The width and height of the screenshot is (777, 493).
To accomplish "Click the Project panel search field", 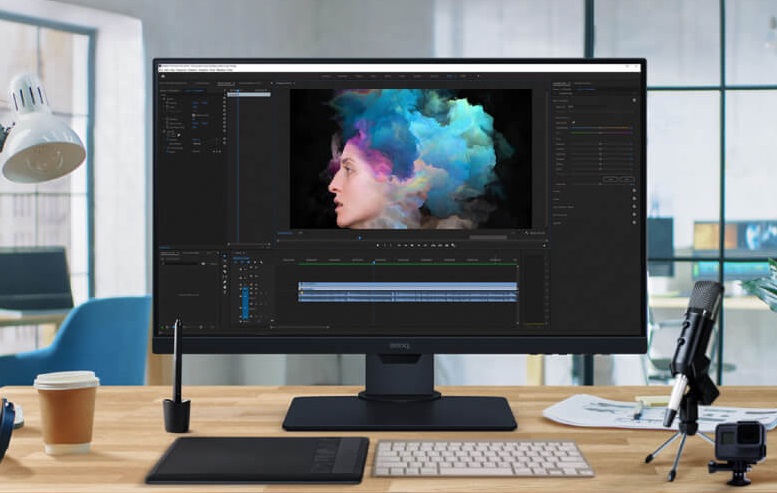I will click(x=181, y=264).
